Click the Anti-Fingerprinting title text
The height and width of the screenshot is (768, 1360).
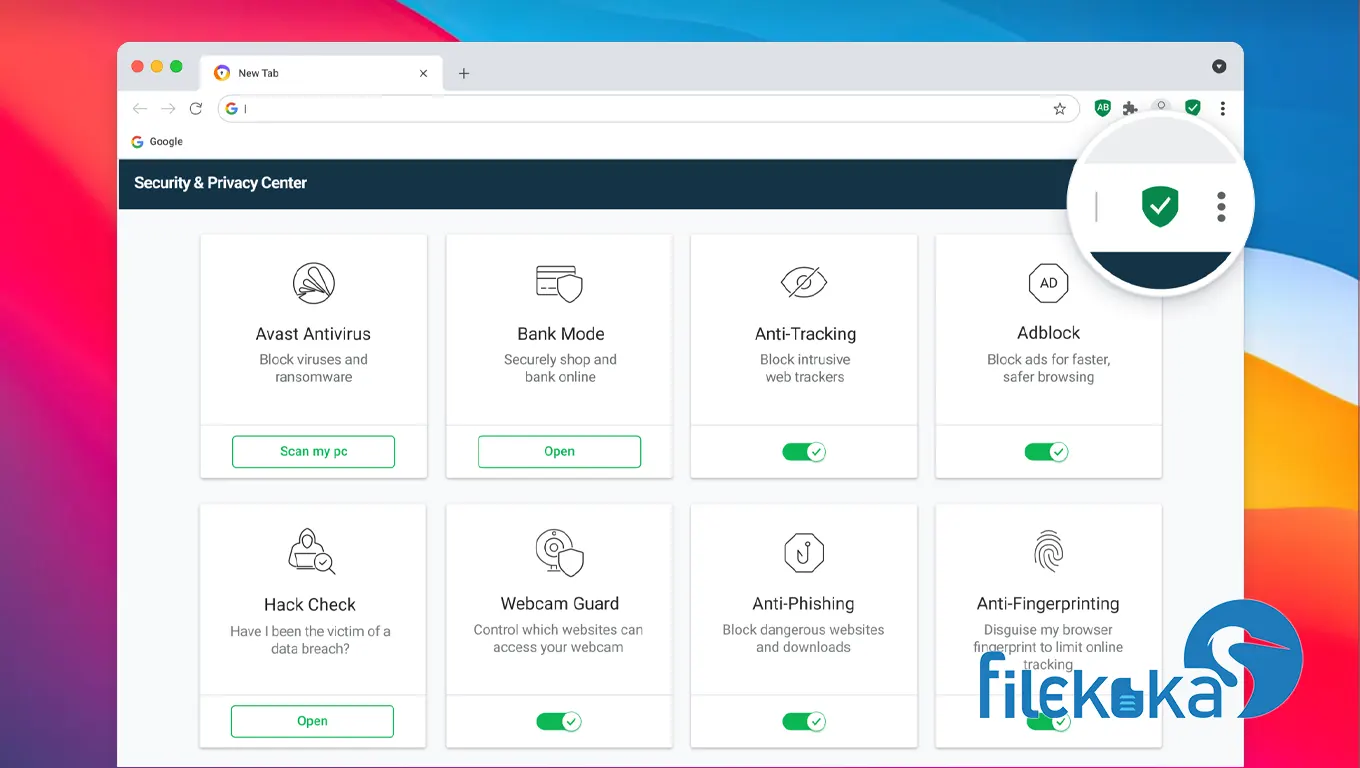click(1048, 604)
